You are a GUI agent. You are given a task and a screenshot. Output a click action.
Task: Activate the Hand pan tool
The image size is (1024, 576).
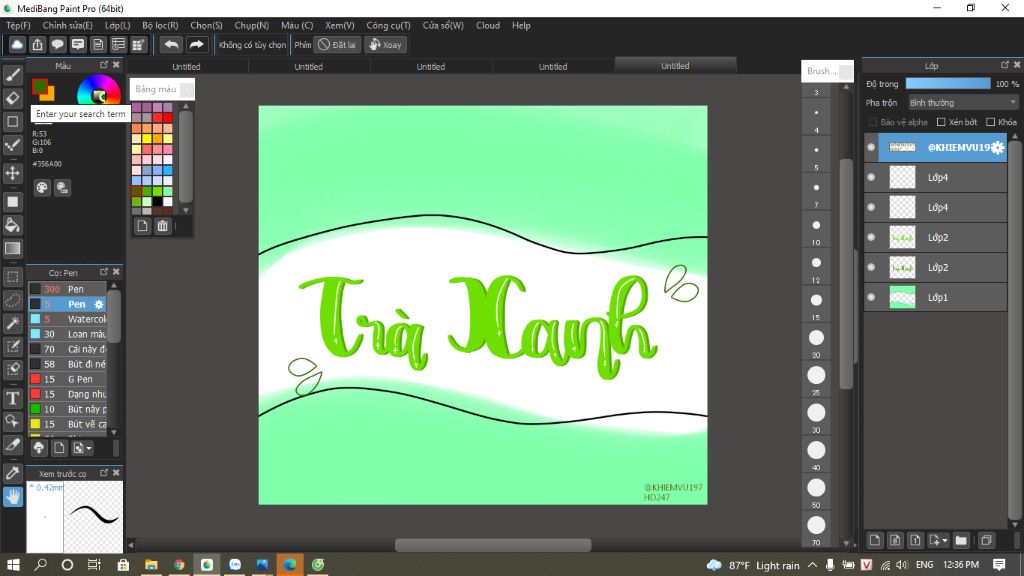pyautogui.click(x=12, y=497)
